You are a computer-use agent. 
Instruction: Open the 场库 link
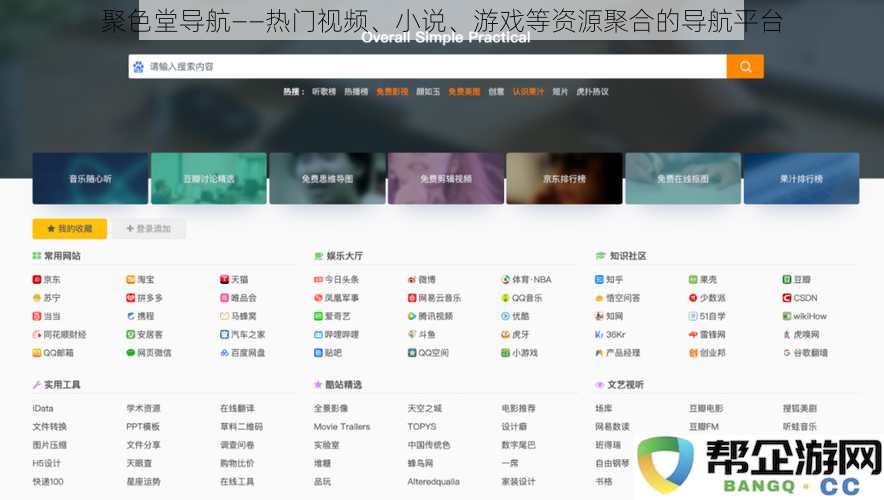604,409
